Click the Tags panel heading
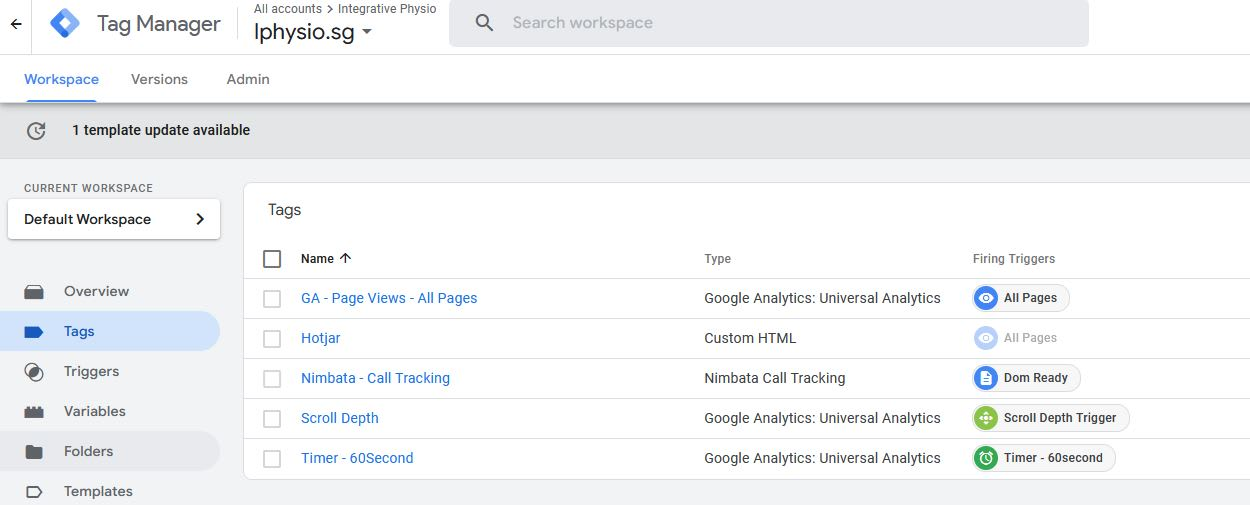This screenshot has width=1250, height=505. tap(284, 210)
